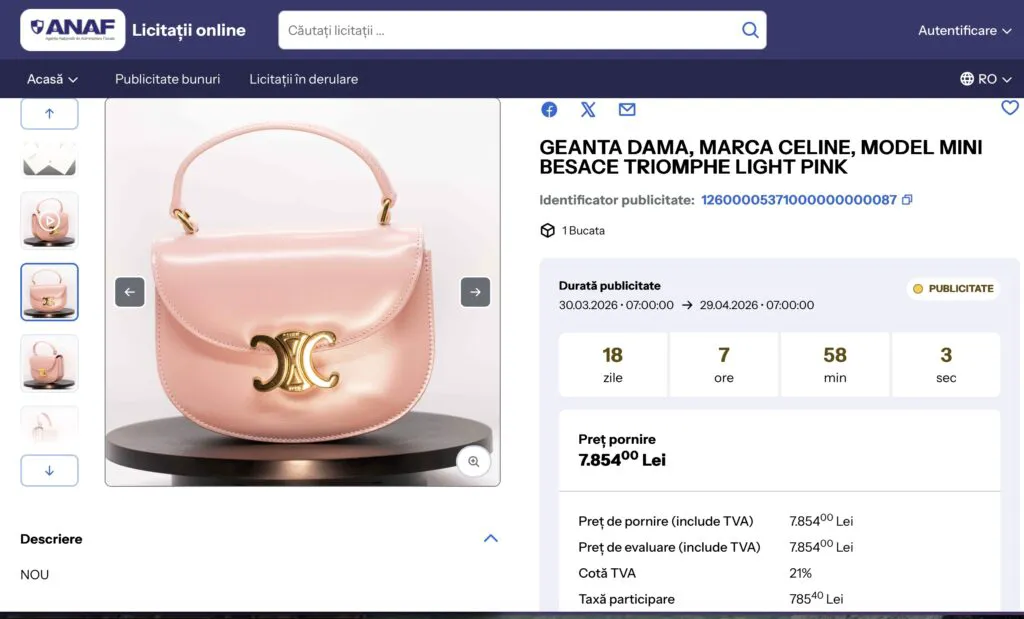Share the listing on Facebook
Viewport: 1024px width, 619px height.
(x=548, y=110)
